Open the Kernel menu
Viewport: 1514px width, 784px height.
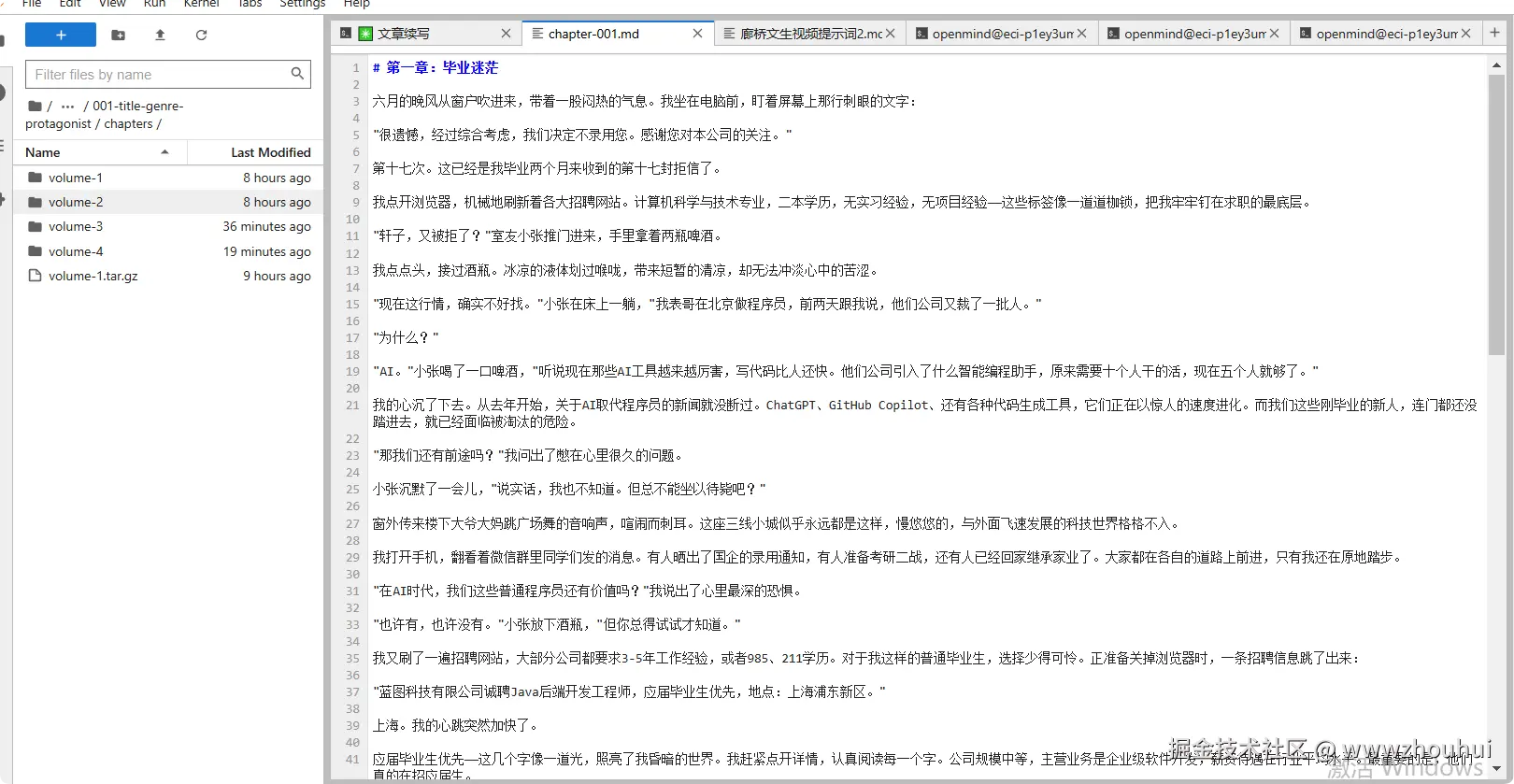[201, 4]
